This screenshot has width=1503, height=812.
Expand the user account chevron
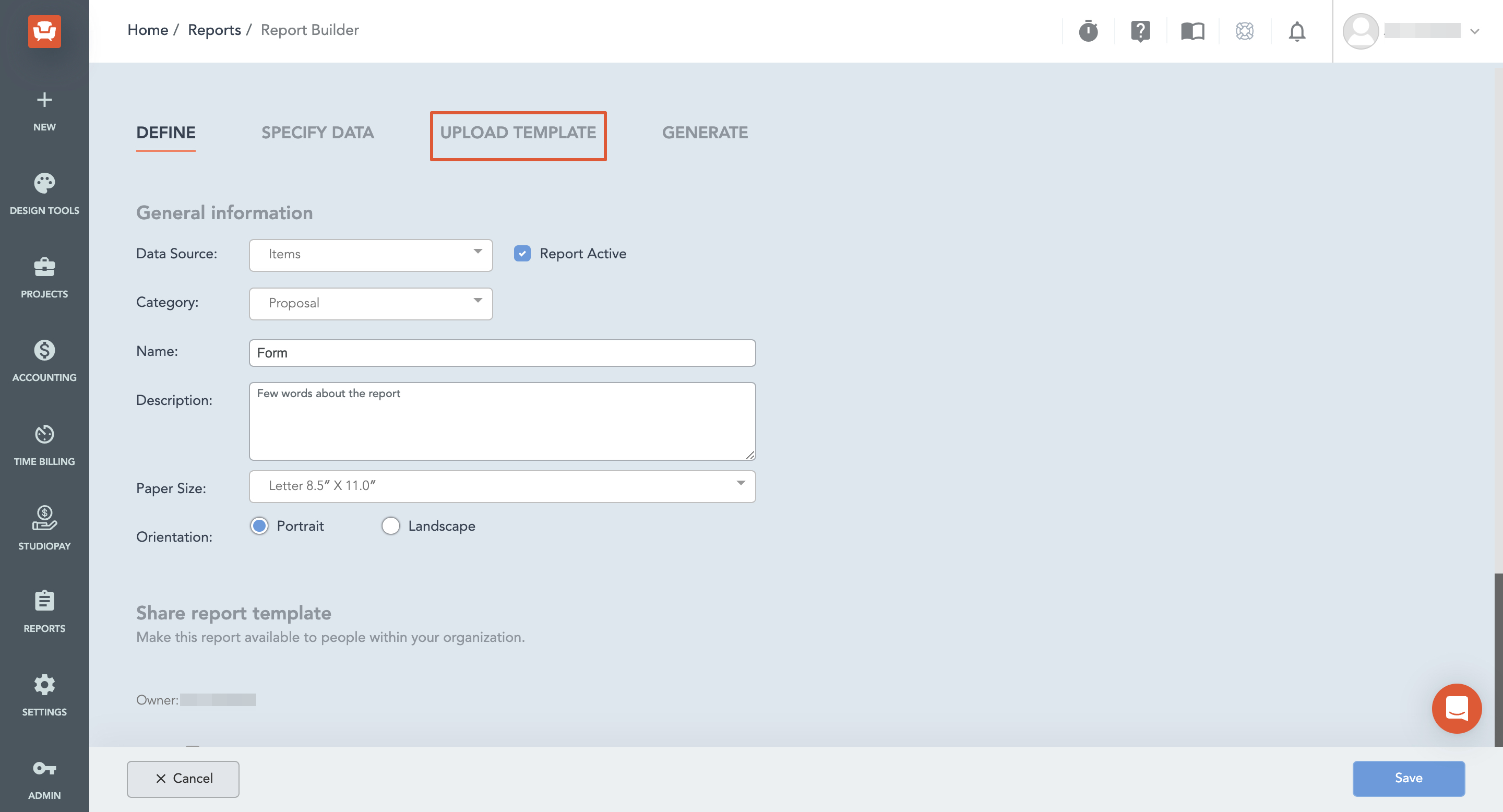(x=1474, y=31)
